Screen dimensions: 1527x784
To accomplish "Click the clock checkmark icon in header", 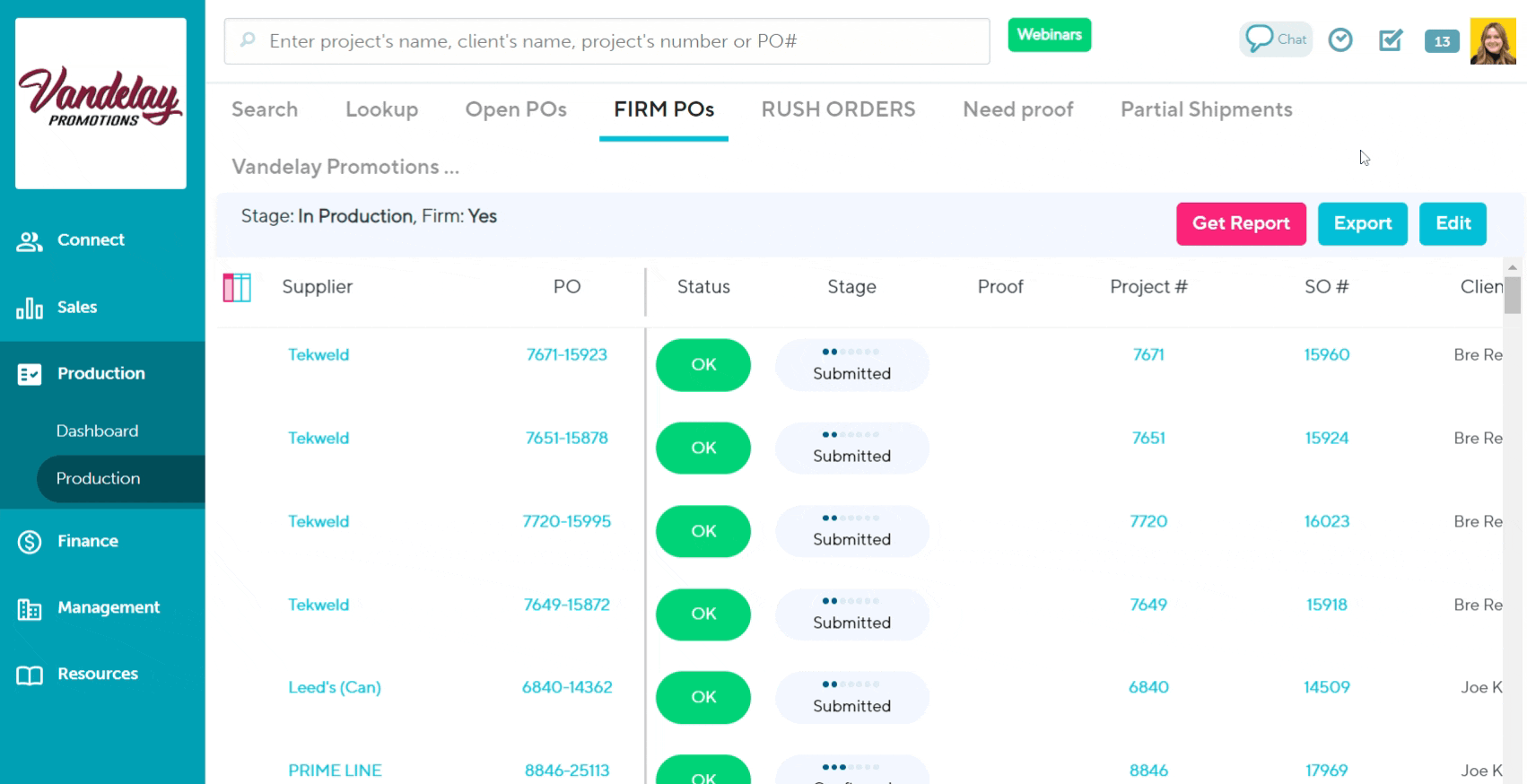I will (1340, 40).
